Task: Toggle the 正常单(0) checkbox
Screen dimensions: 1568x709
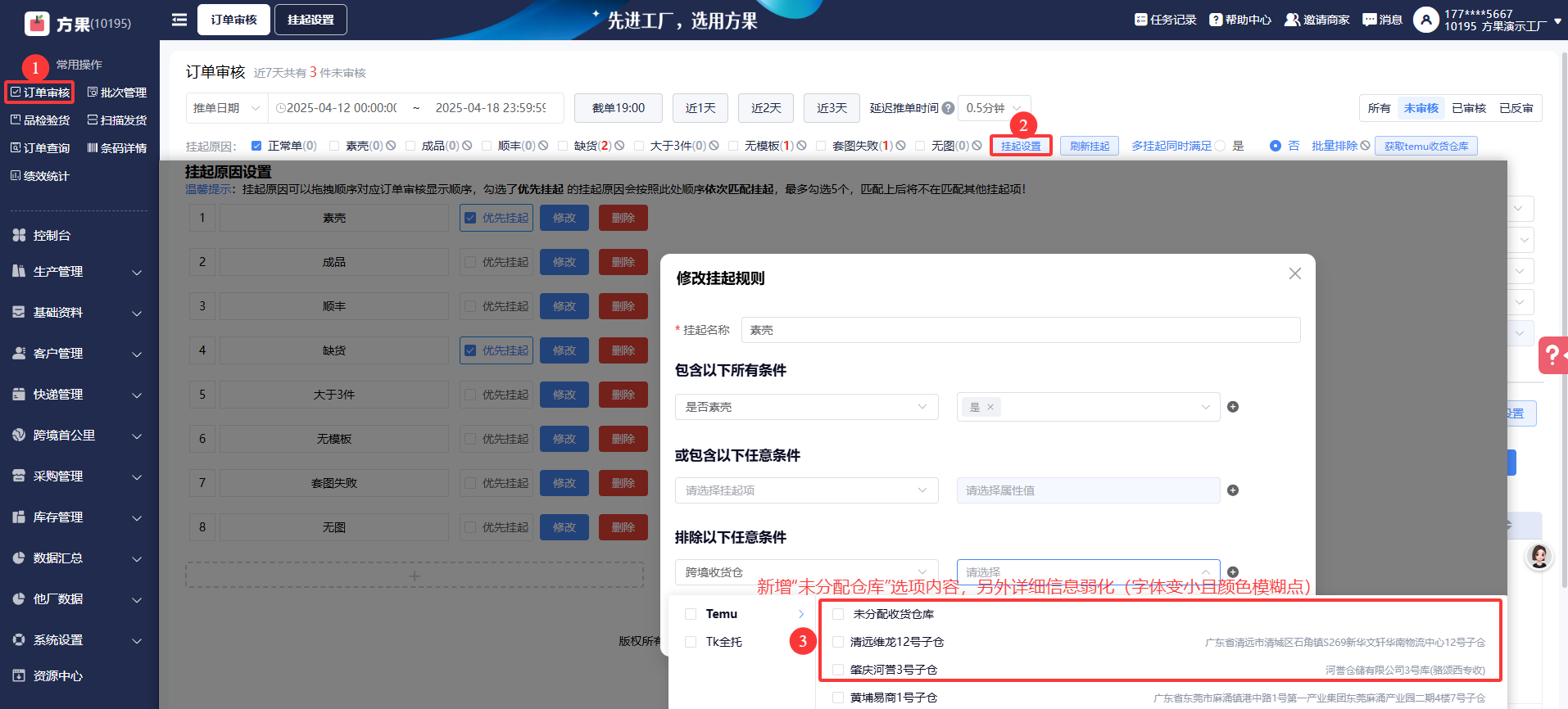Action: 256,146
